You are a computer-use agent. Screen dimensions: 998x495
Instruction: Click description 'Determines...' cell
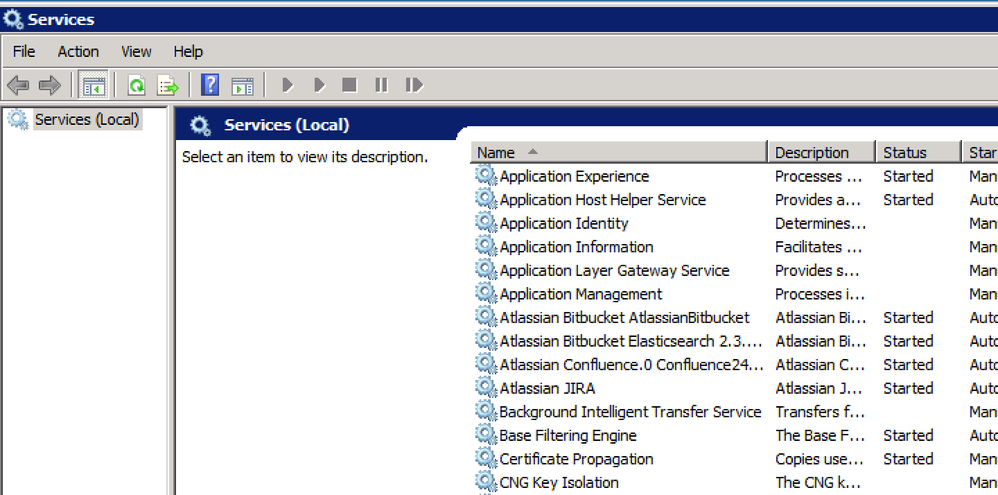(x=820, y=223)
